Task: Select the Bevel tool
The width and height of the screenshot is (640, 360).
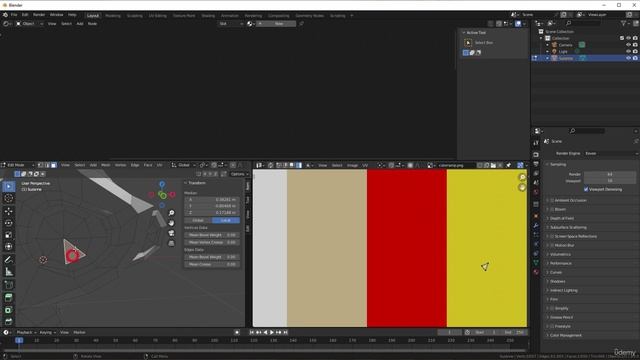Action: [9, 322]
